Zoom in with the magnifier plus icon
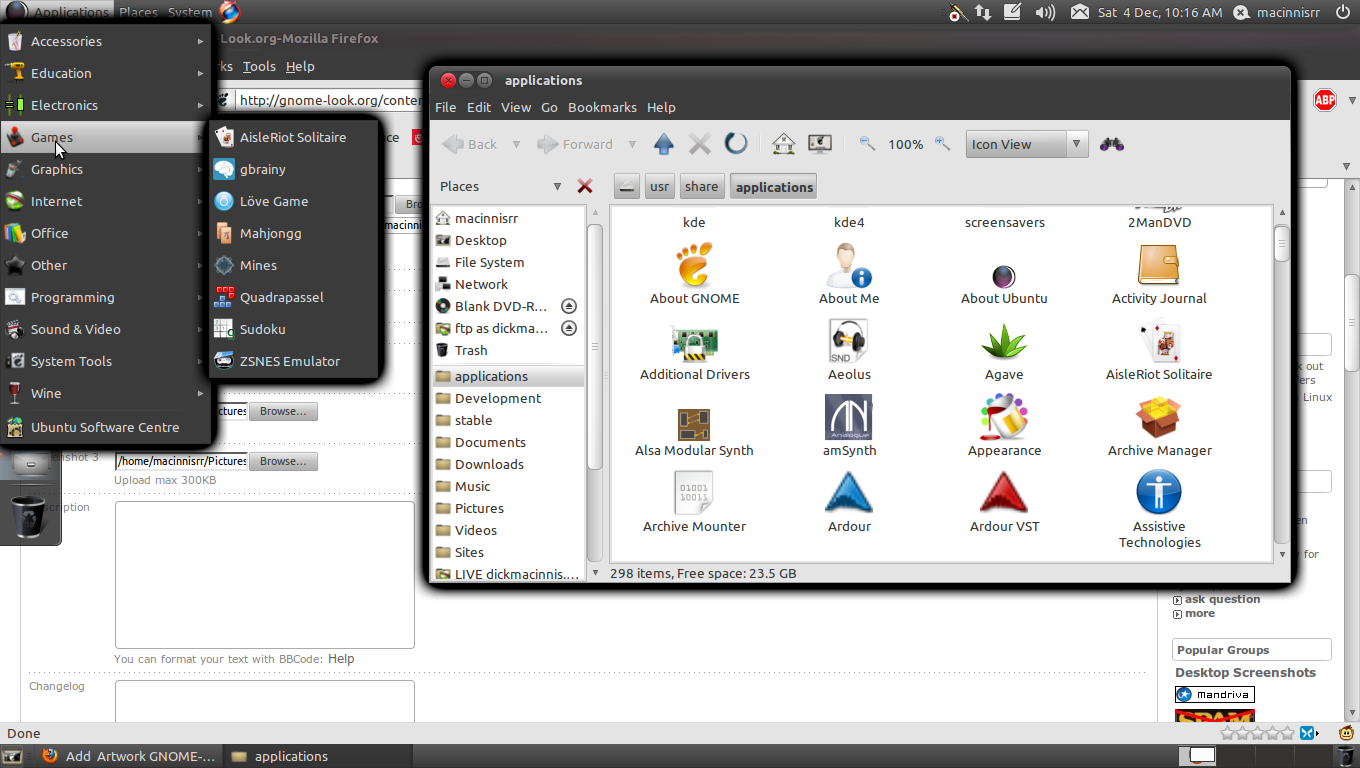1360x768 pixels. (942, 144)
